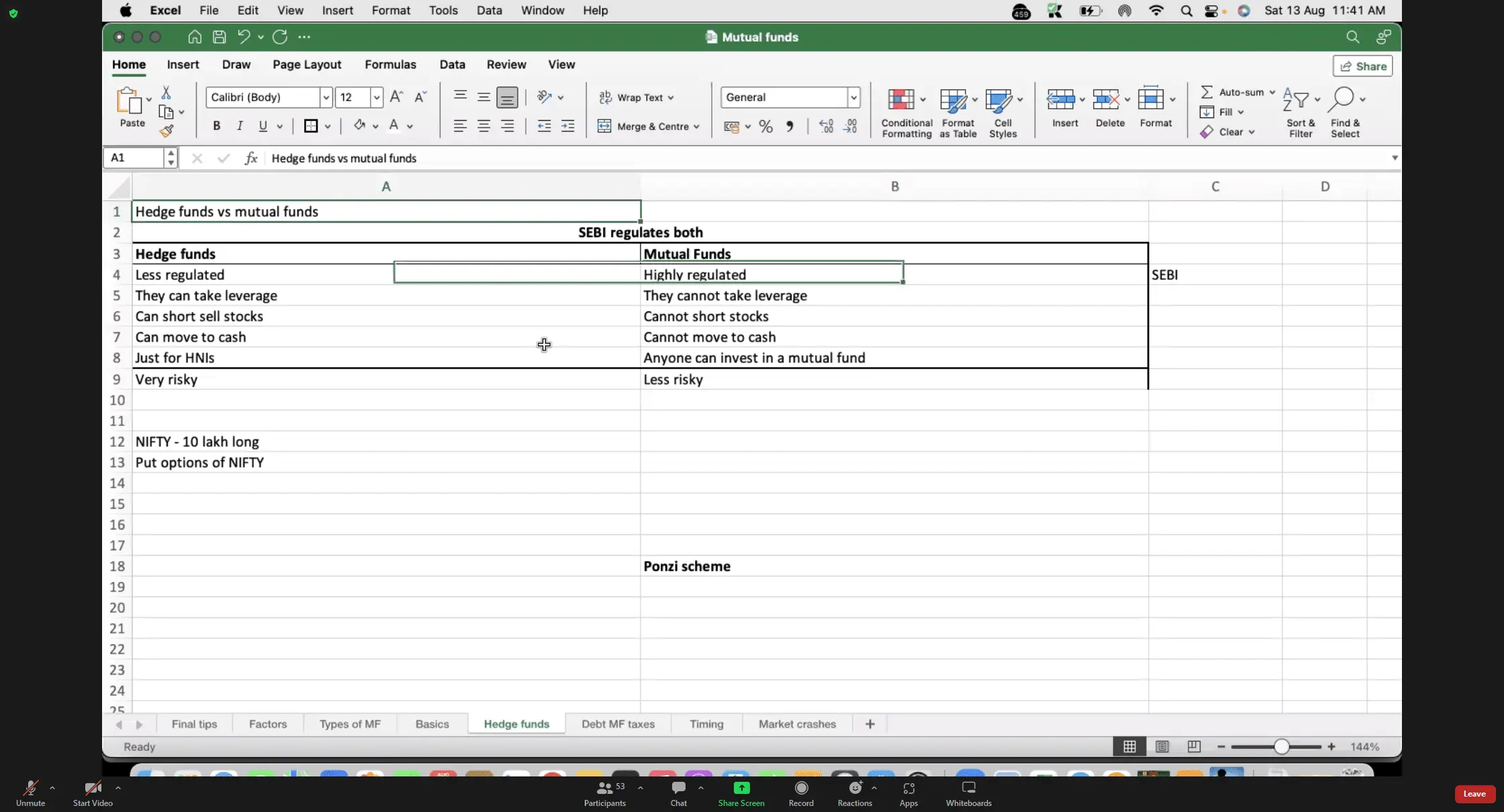Switch to Page Layout view in status bar

(x=1162, y=746)
